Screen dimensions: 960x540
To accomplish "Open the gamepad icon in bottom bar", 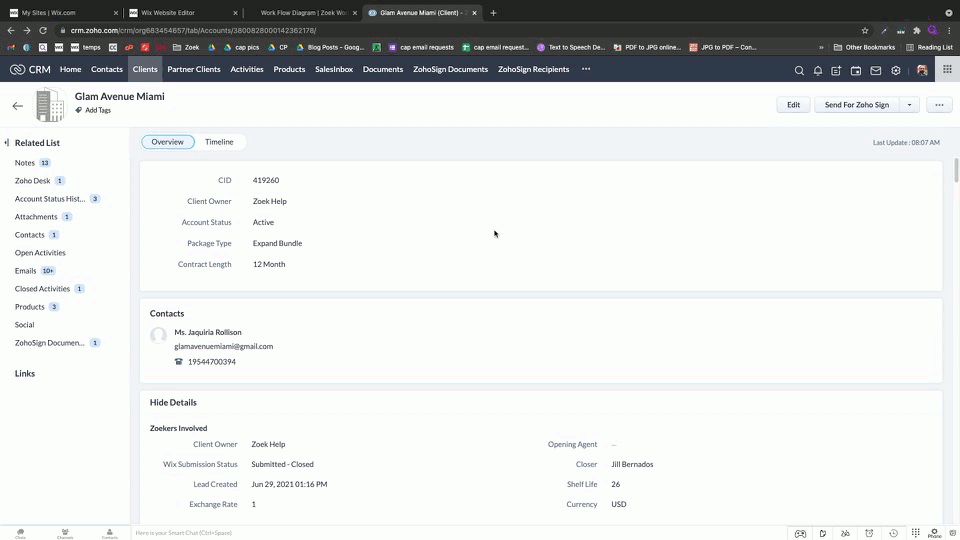I will click(800, 533).
